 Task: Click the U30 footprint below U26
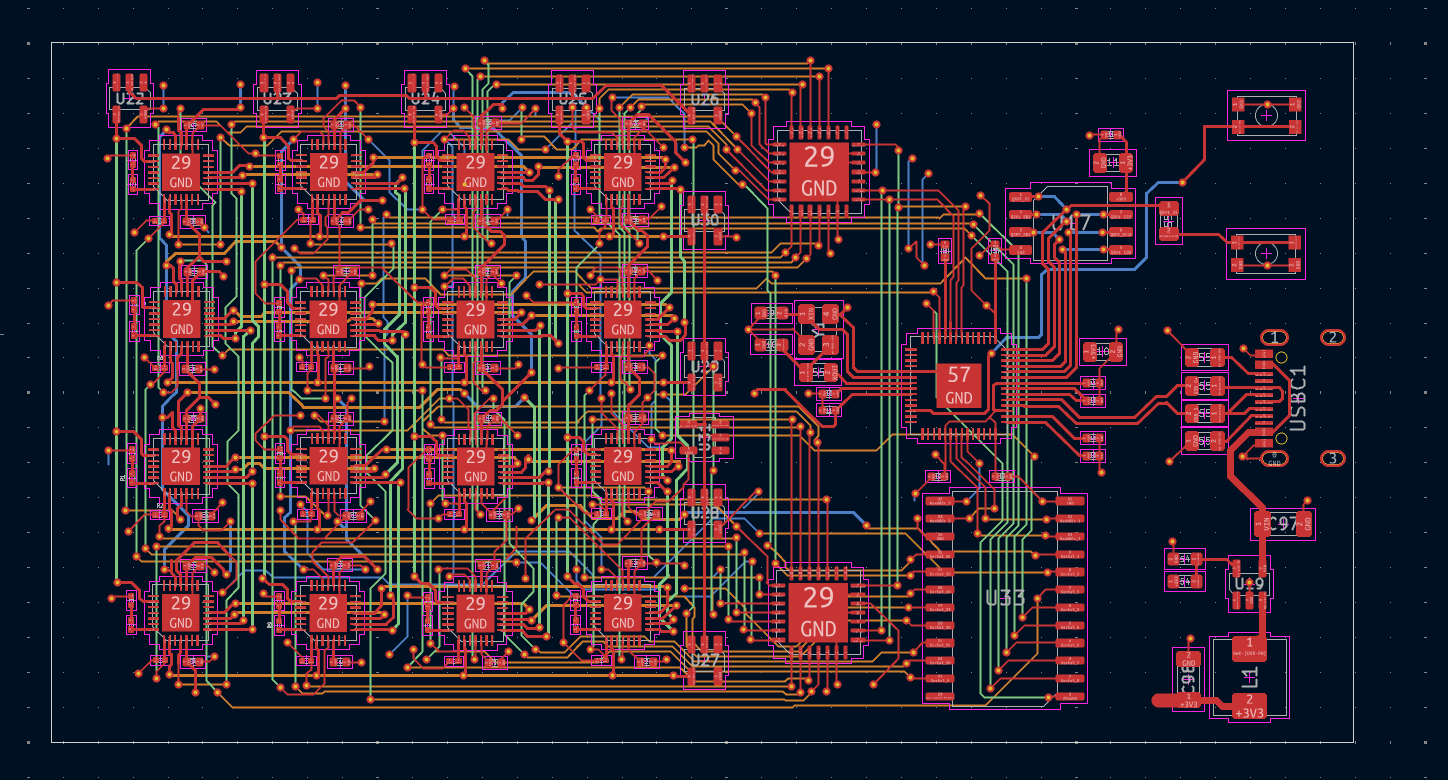tap(705, 222)
